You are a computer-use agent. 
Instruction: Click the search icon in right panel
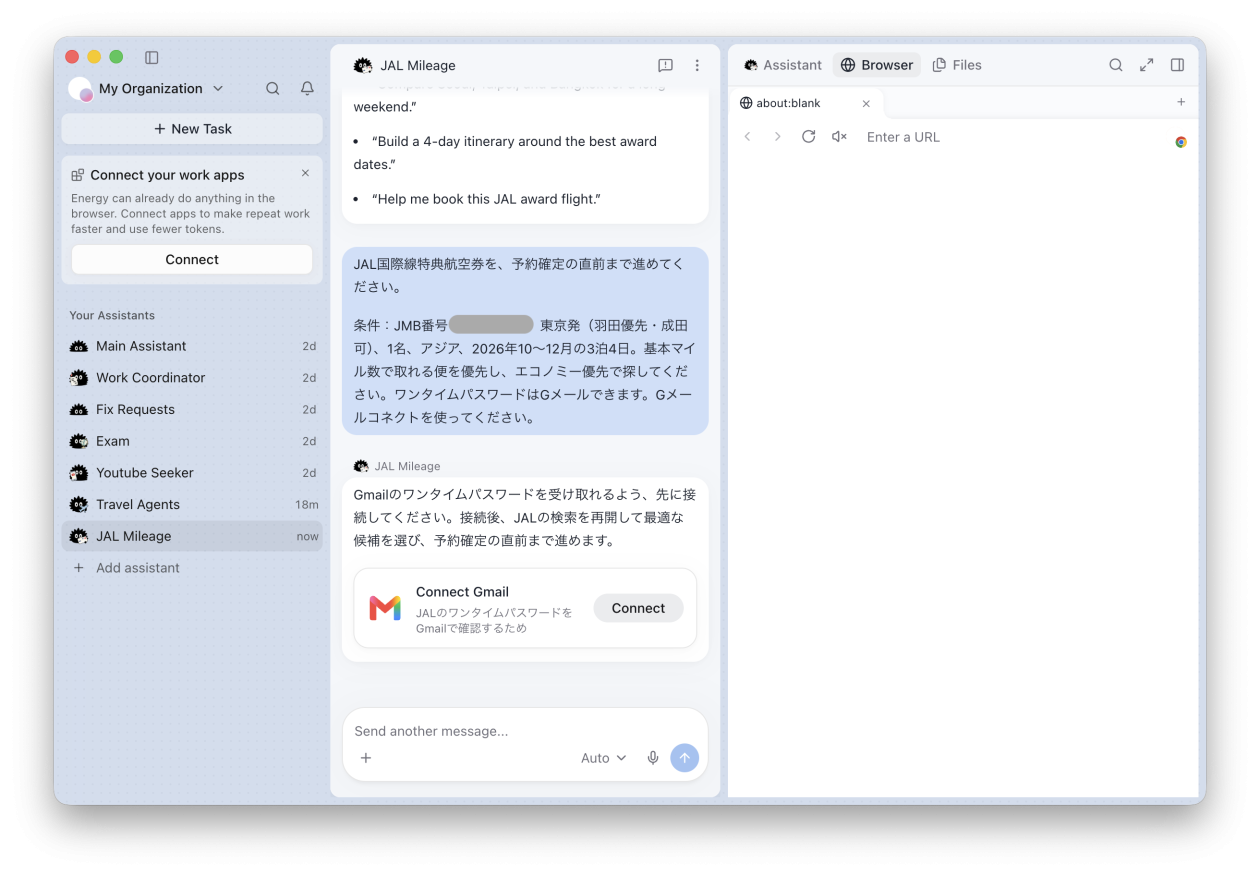point(1116,65)
